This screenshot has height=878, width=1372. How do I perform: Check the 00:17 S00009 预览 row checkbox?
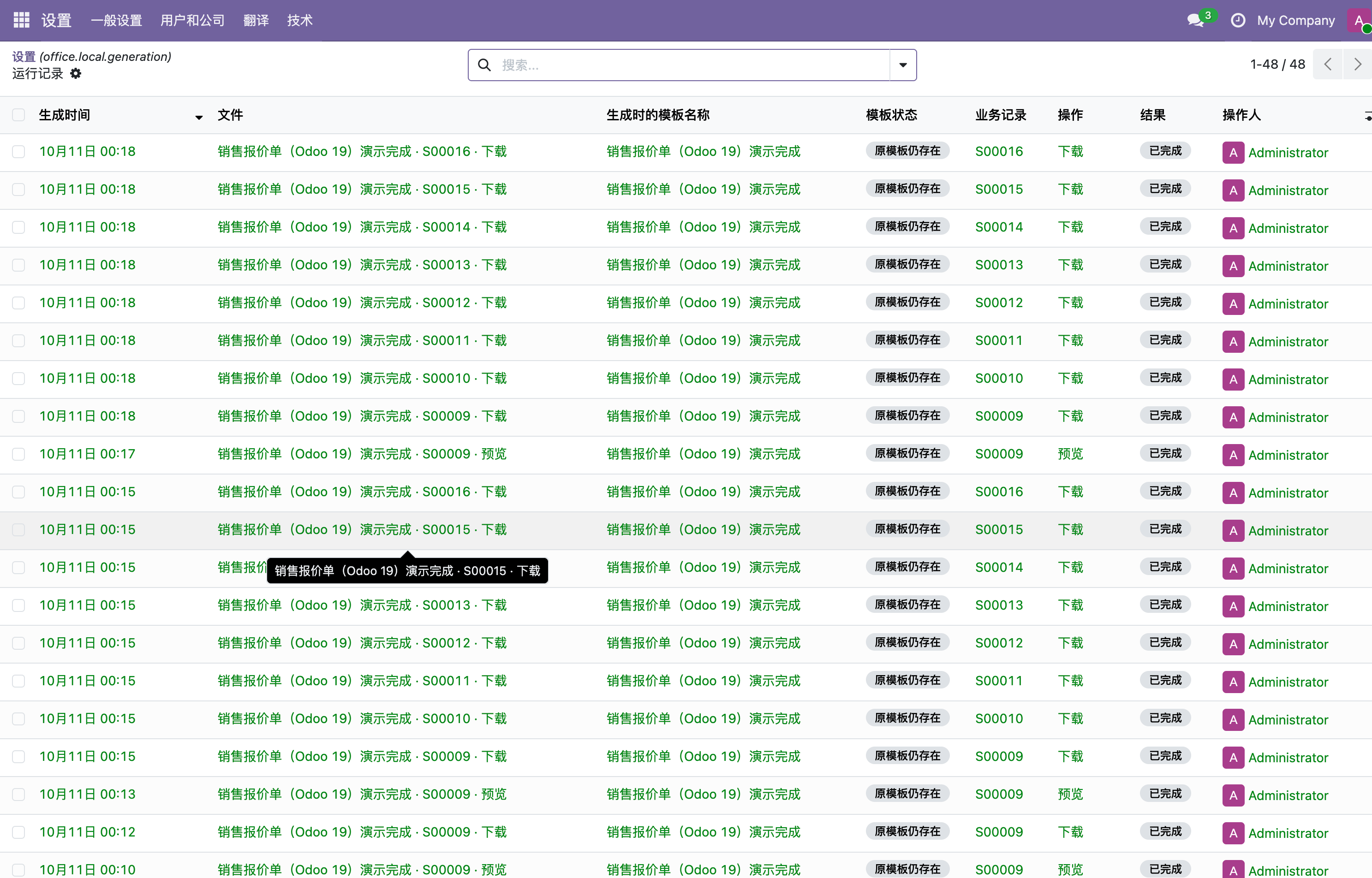pyautogui.click(x=19, y=454)
